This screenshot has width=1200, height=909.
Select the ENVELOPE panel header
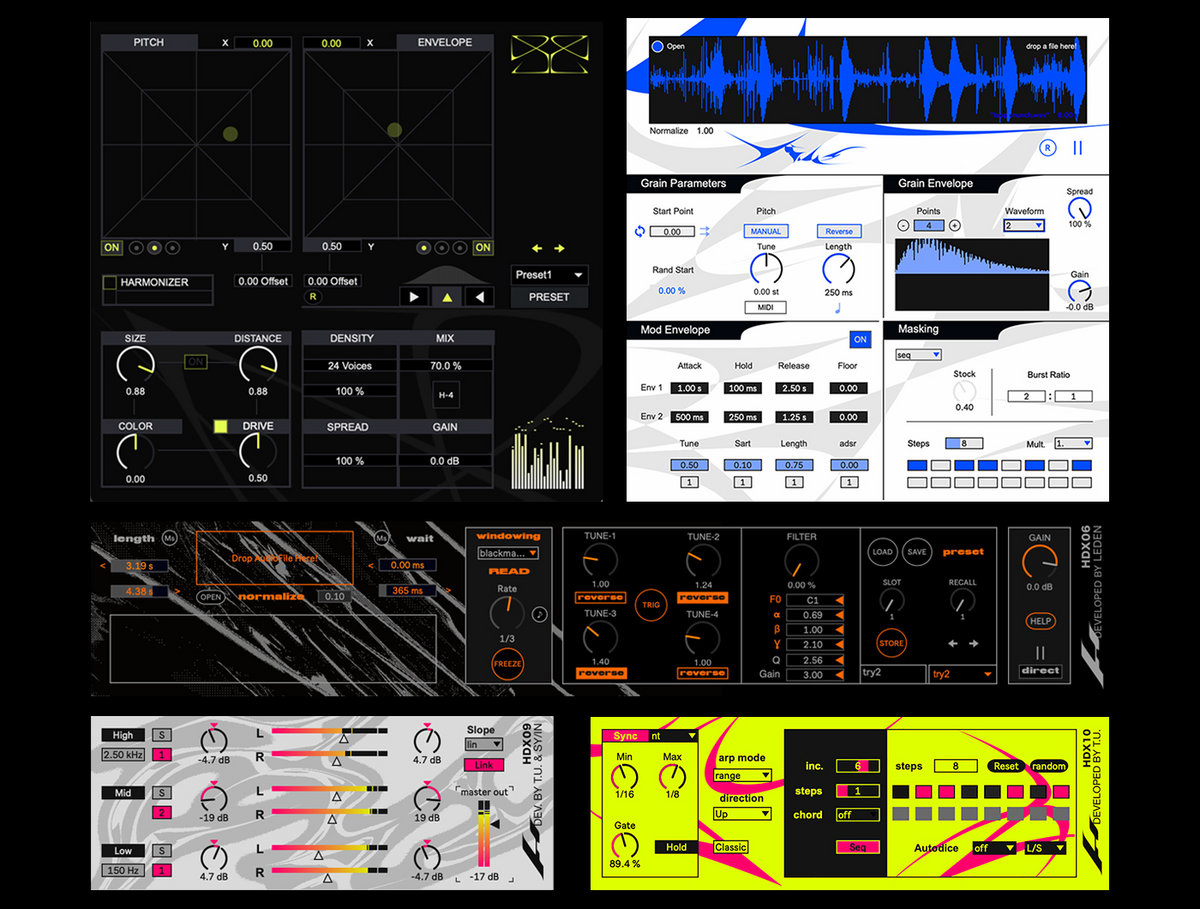444,43
